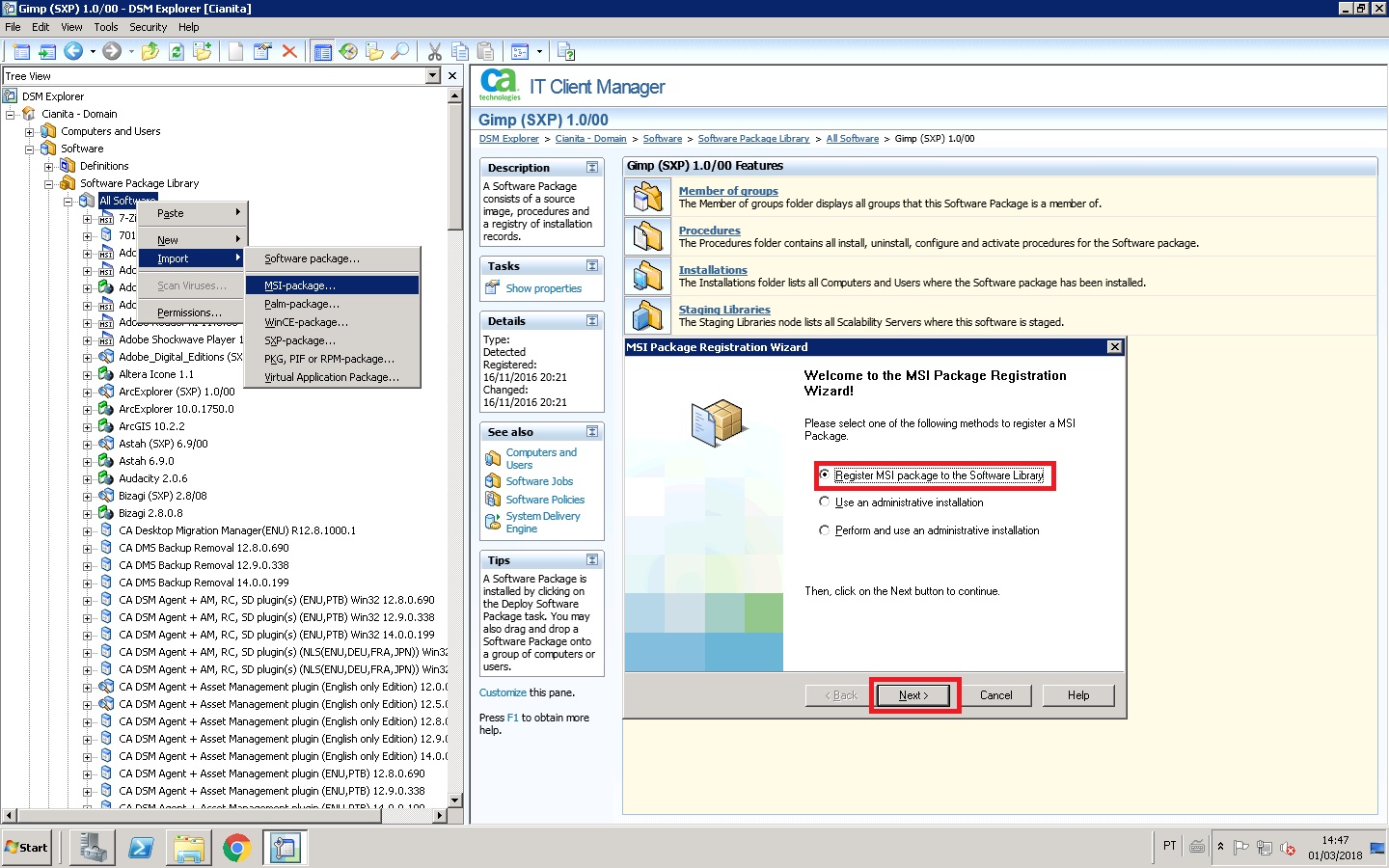Click Server Manager taskbar icon
Image resolution: width=1389 pixels, height=868 pixels.
tap(93, 848)
